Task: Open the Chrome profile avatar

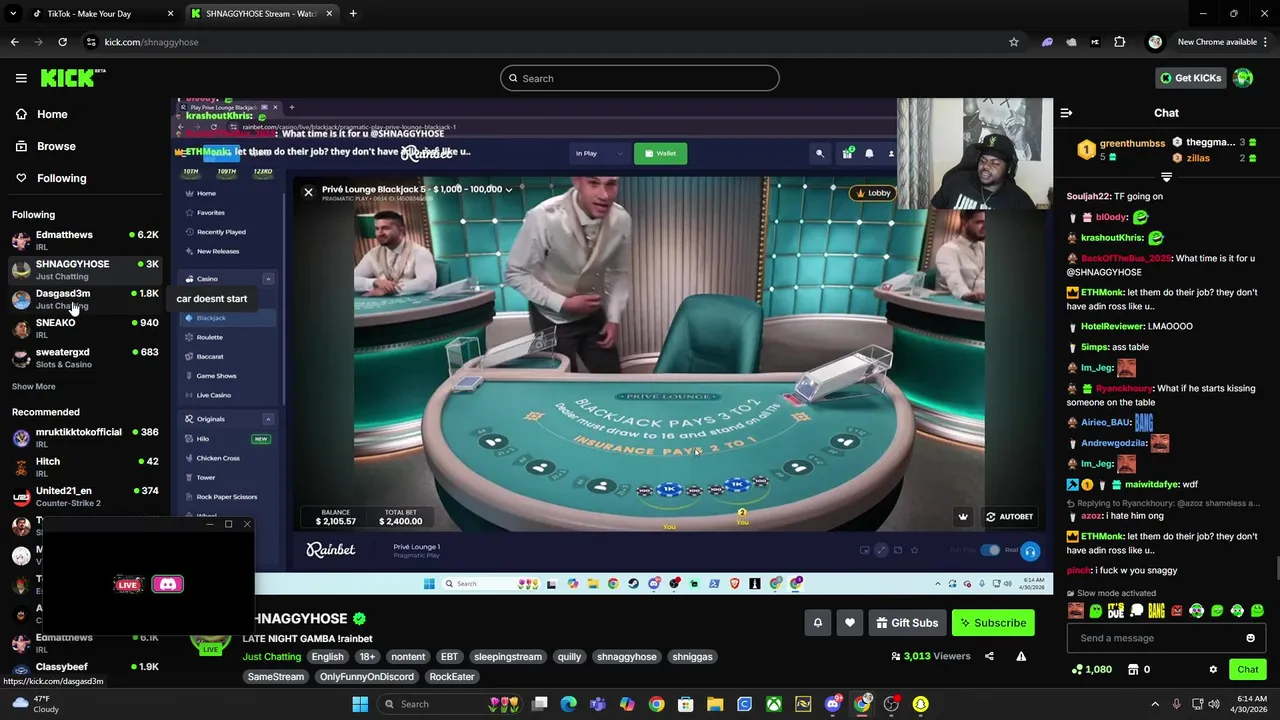Action: coord(1155,42)
